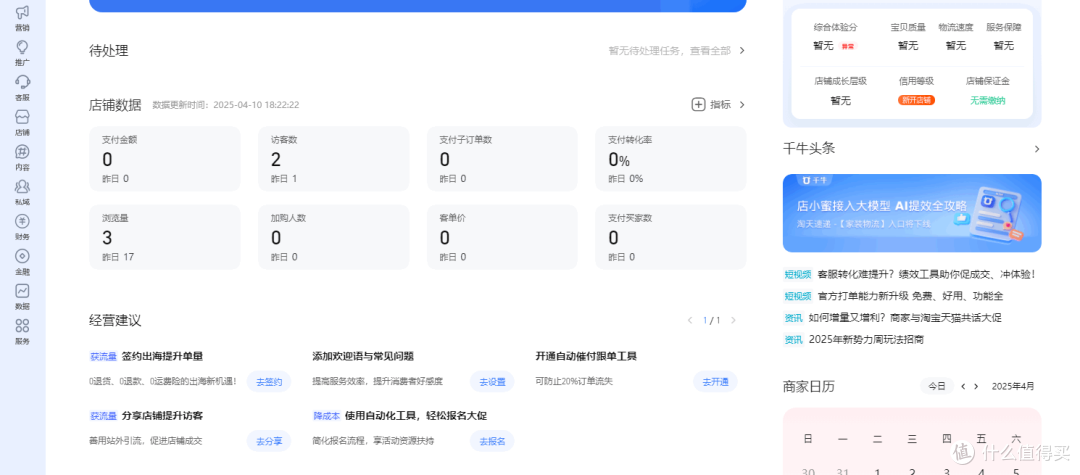Click the 数据更新时间 timestamp text
This screenshot has height=475, width=1080.
(x=226, y=105)
